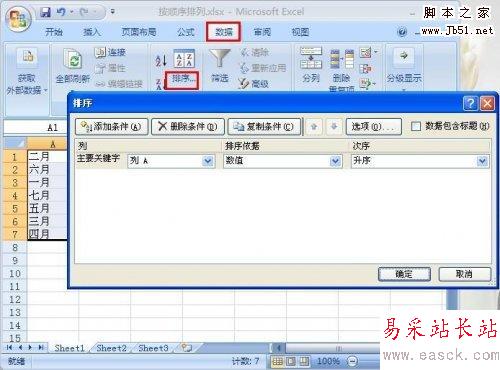Remove duplicates with 删除重复项 icon
The width and height of the screenshot is (500, 370).
click(342, 70)
